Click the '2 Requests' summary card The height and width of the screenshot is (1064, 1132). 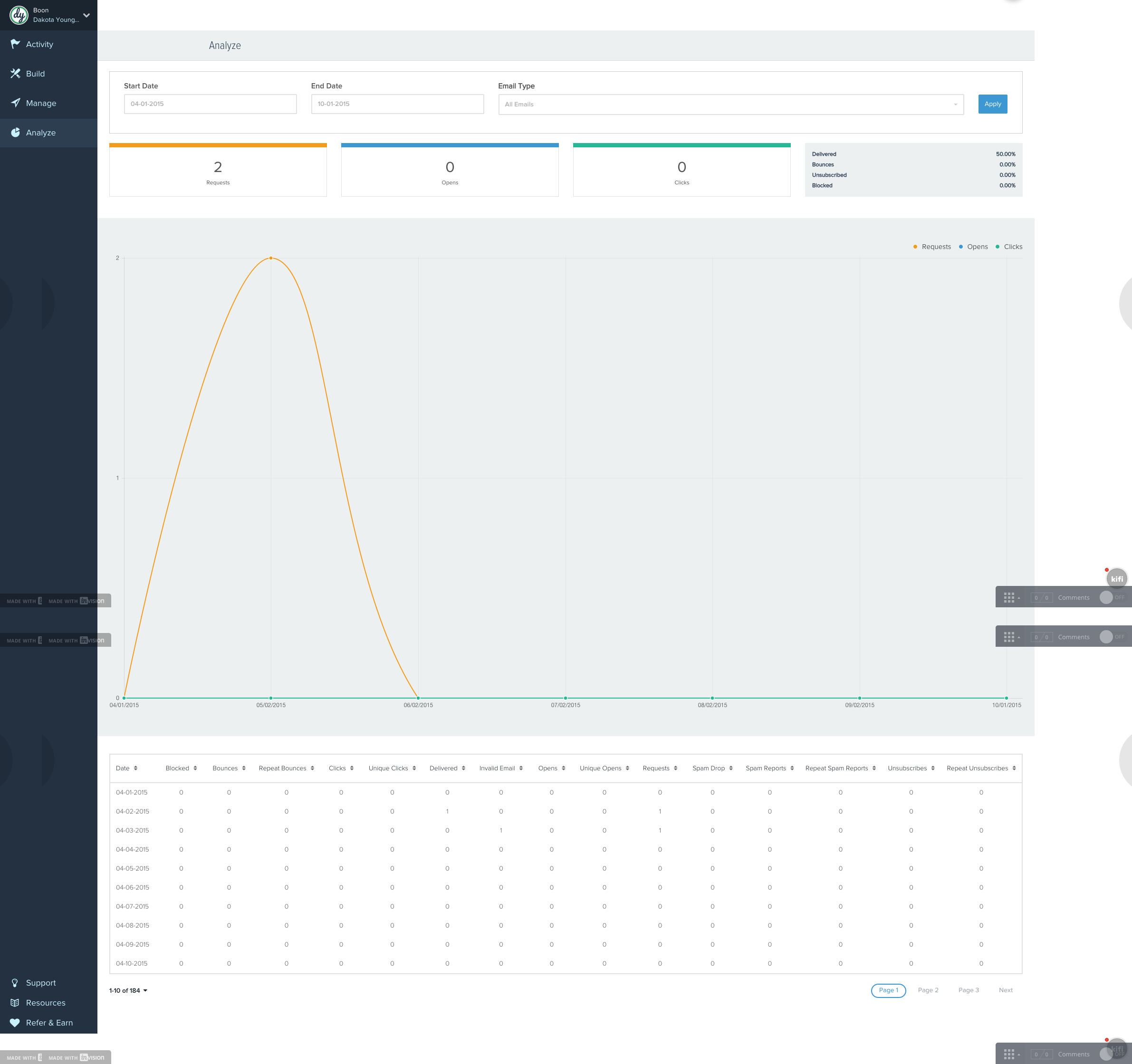pos(218,170)
